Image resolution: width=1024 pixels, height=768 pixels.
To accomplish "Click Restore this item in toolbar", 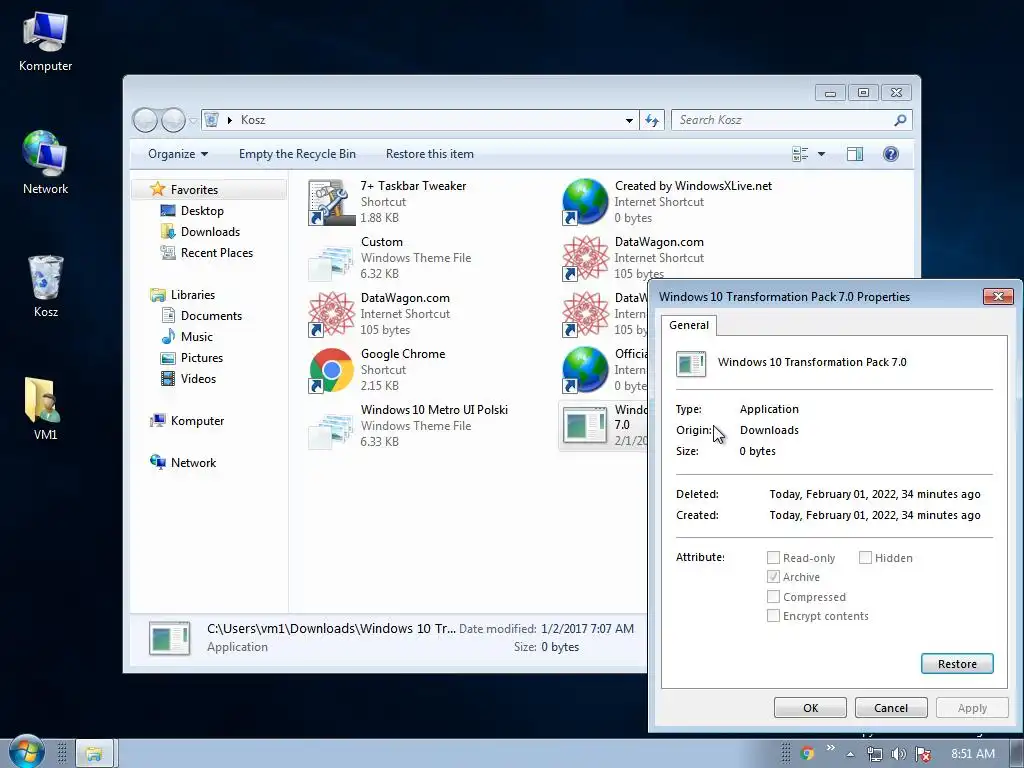I will pyautogui.click(x=430, y=154).
